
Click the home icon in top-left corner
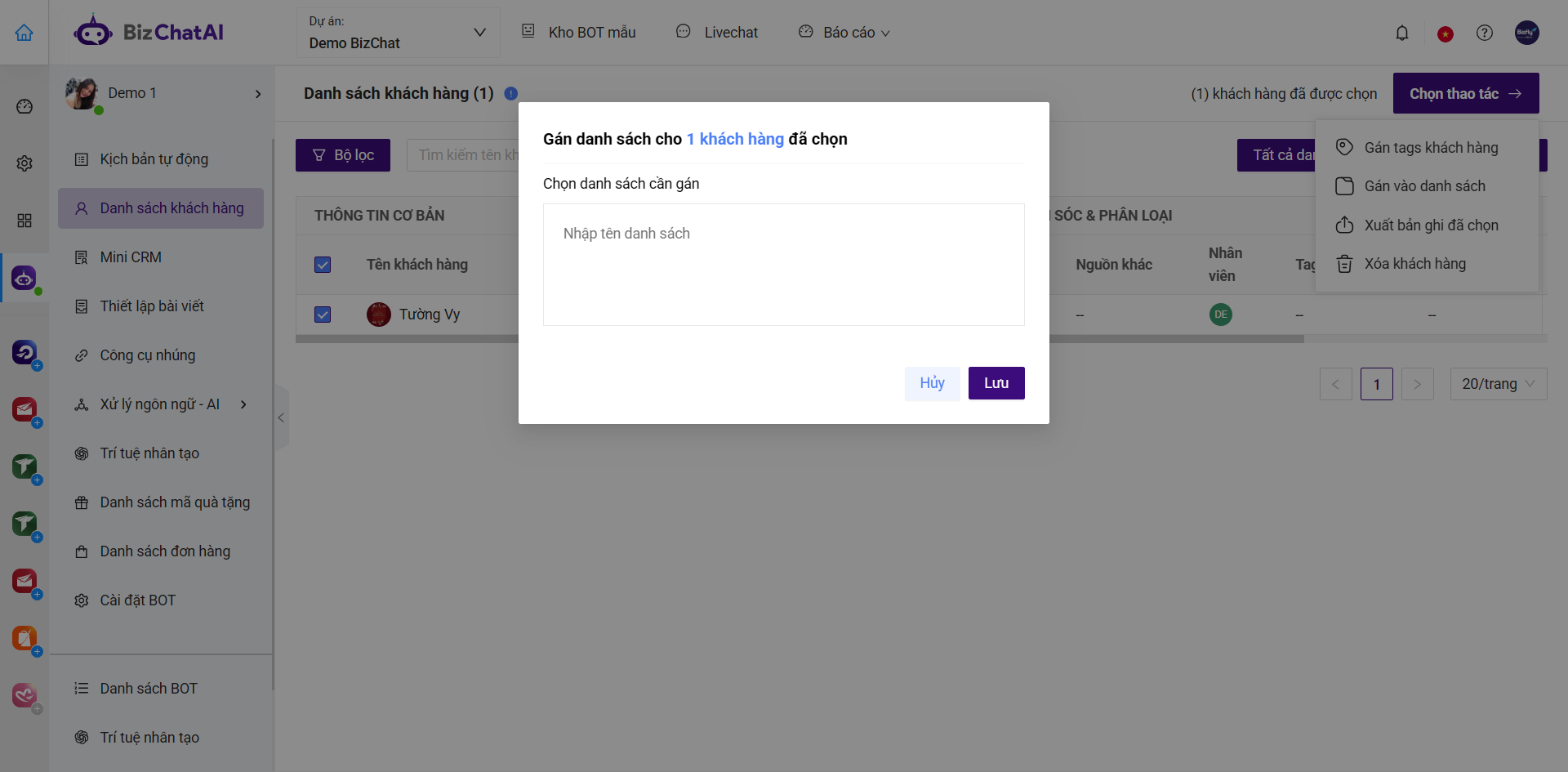pyautogui.click(x=24, y=33)
